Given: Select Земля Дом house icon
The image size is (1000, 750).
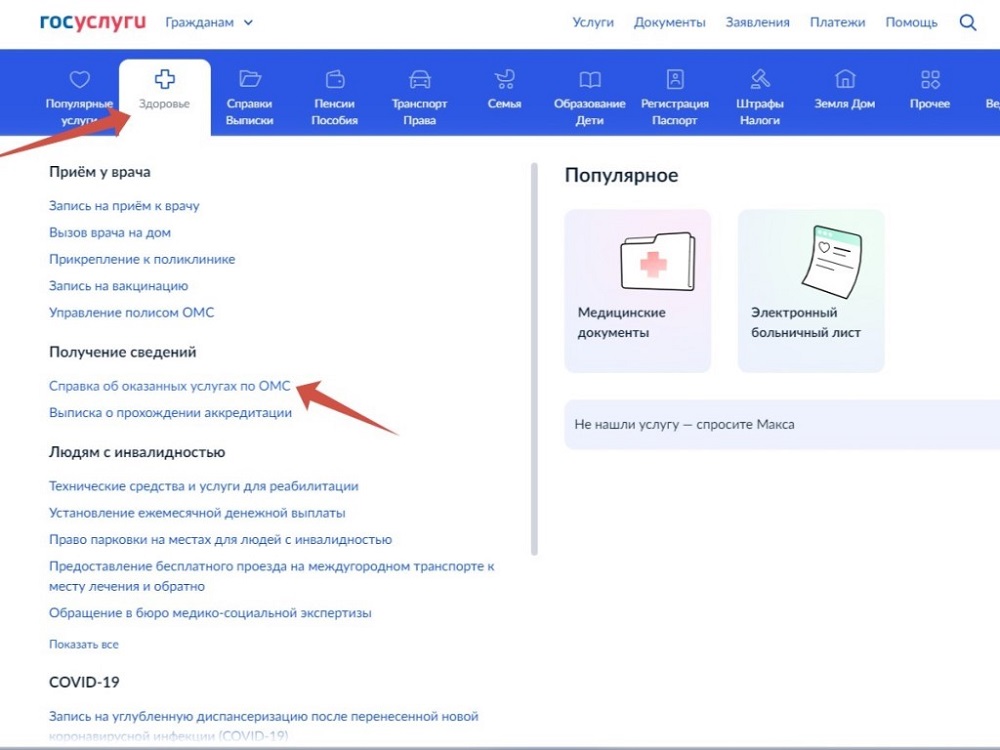Looking at the screenshot, I should click(x=845, y=79).
